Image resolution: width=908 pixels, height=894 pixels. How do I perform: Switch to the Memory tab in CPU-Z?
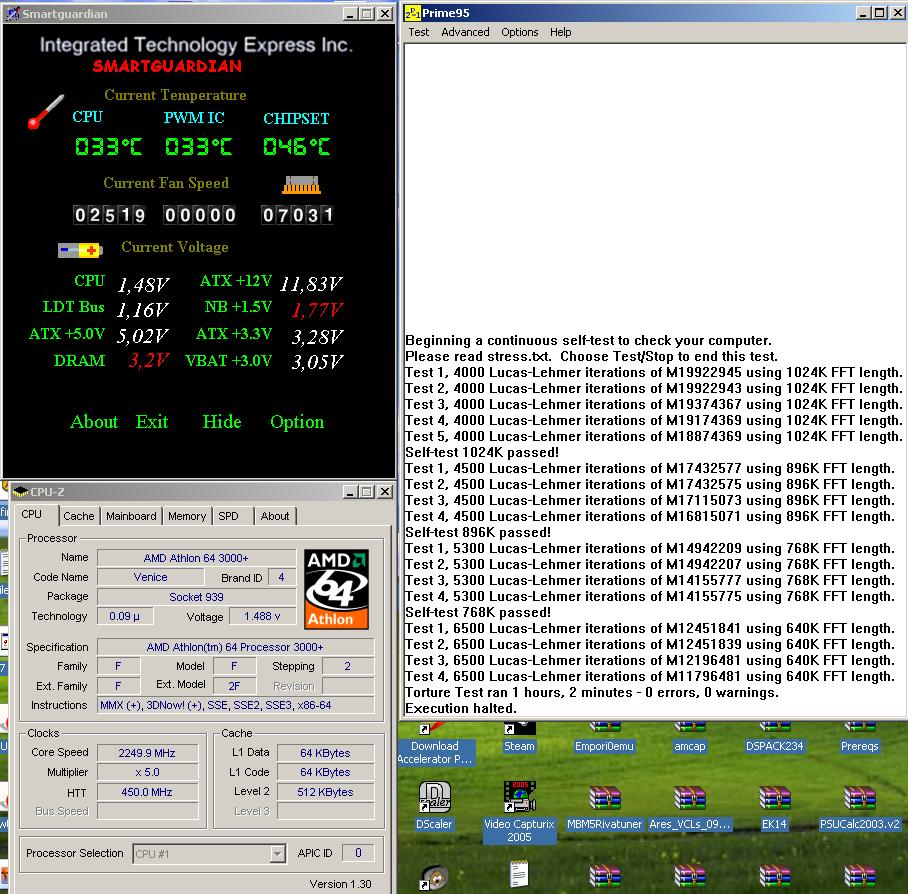tap(187, 516)
